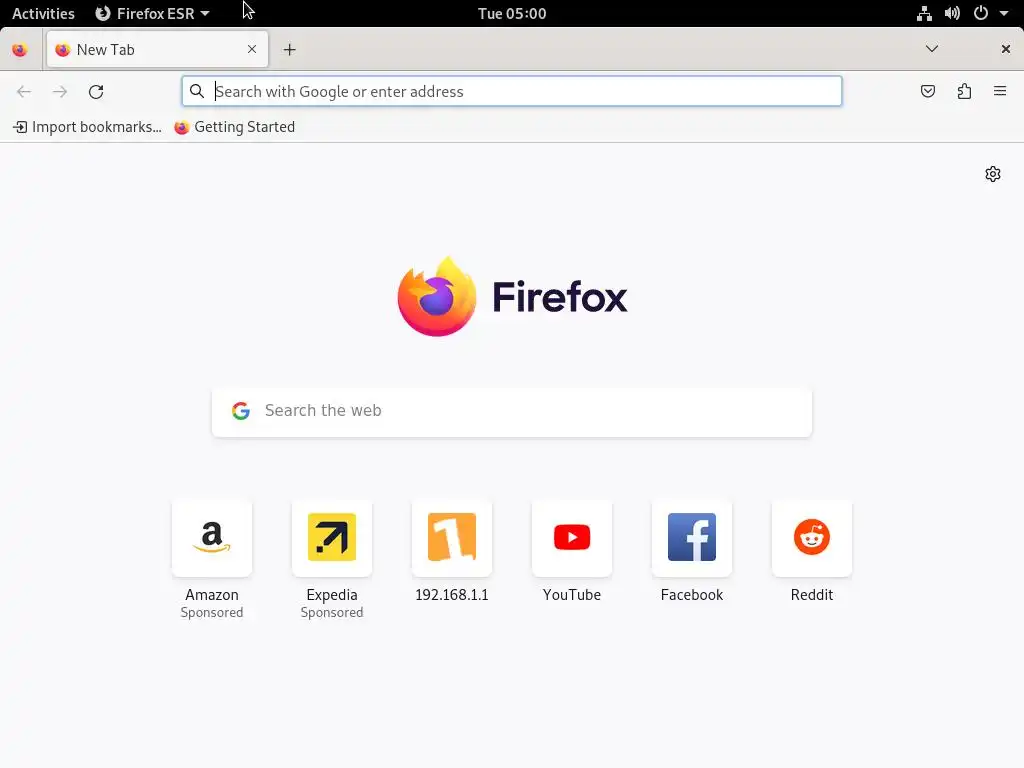This screenshot has height=768, width=1024.
Task: Click Import bookmarks in bookmarks toolbar
Action: click(88, 127)
